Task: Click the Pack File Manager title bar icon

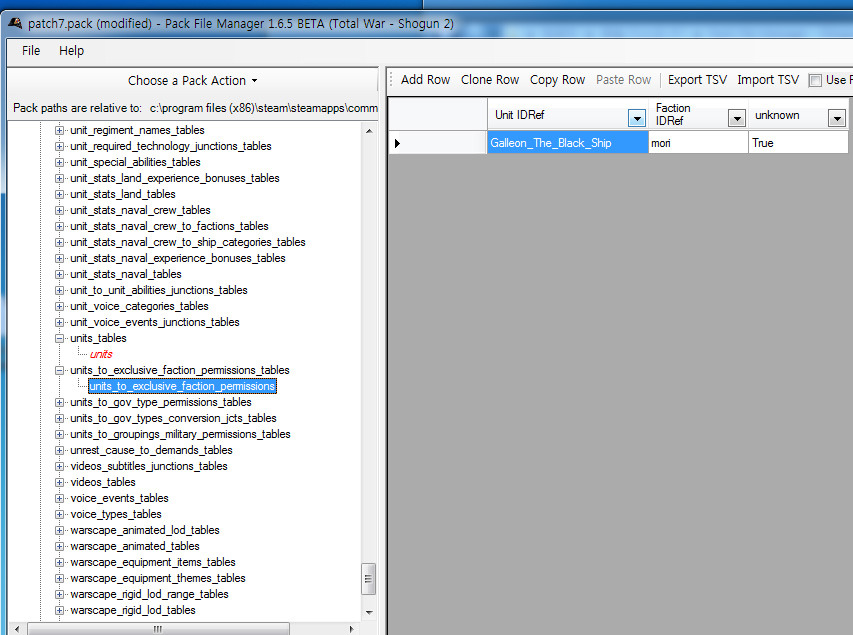Action: click(15, 21)
